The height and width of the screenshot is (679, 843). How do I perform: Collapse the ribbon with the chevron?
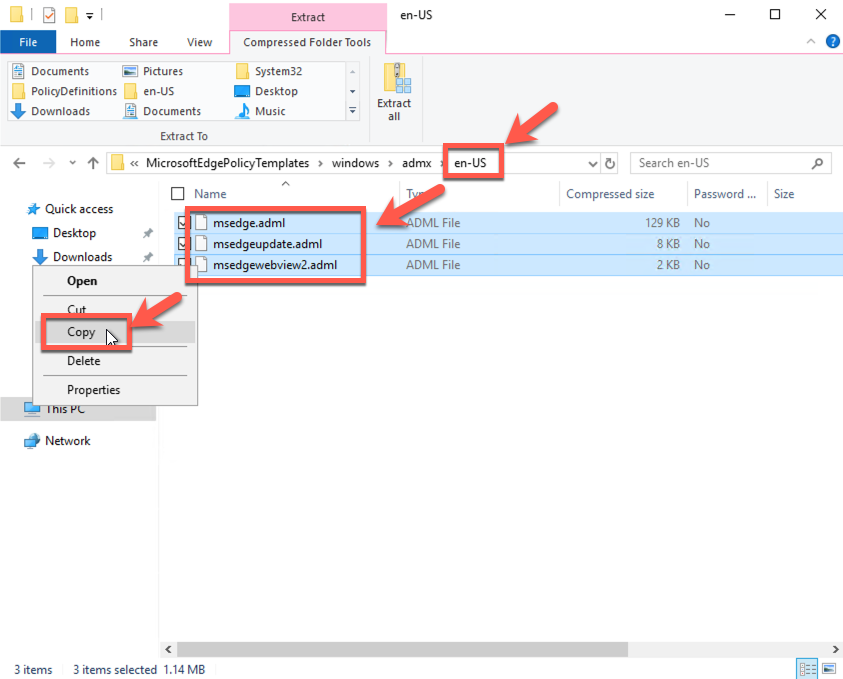coord(811,42)
